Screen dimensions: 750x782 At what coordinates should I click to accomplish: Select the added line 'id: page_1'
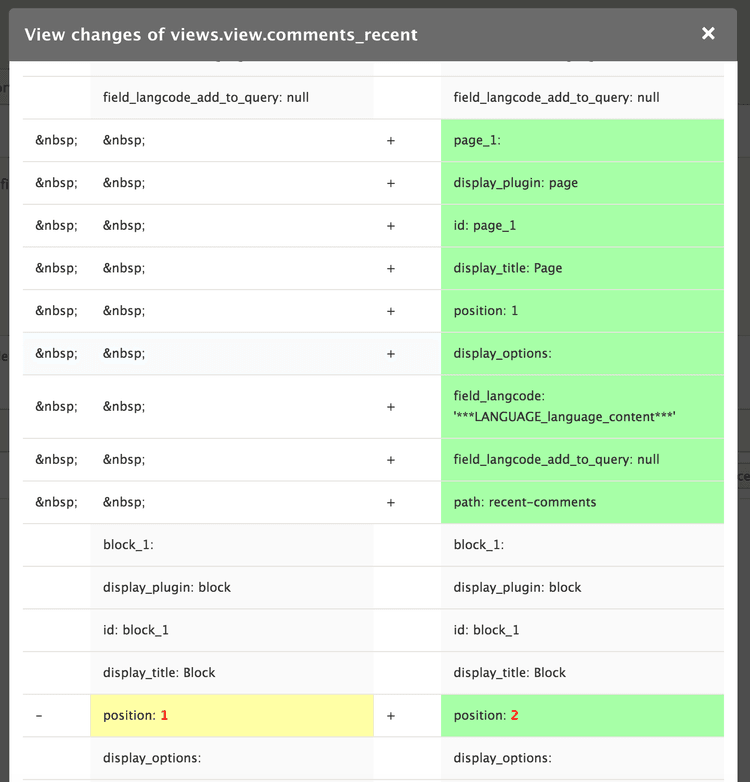(582, 225)
